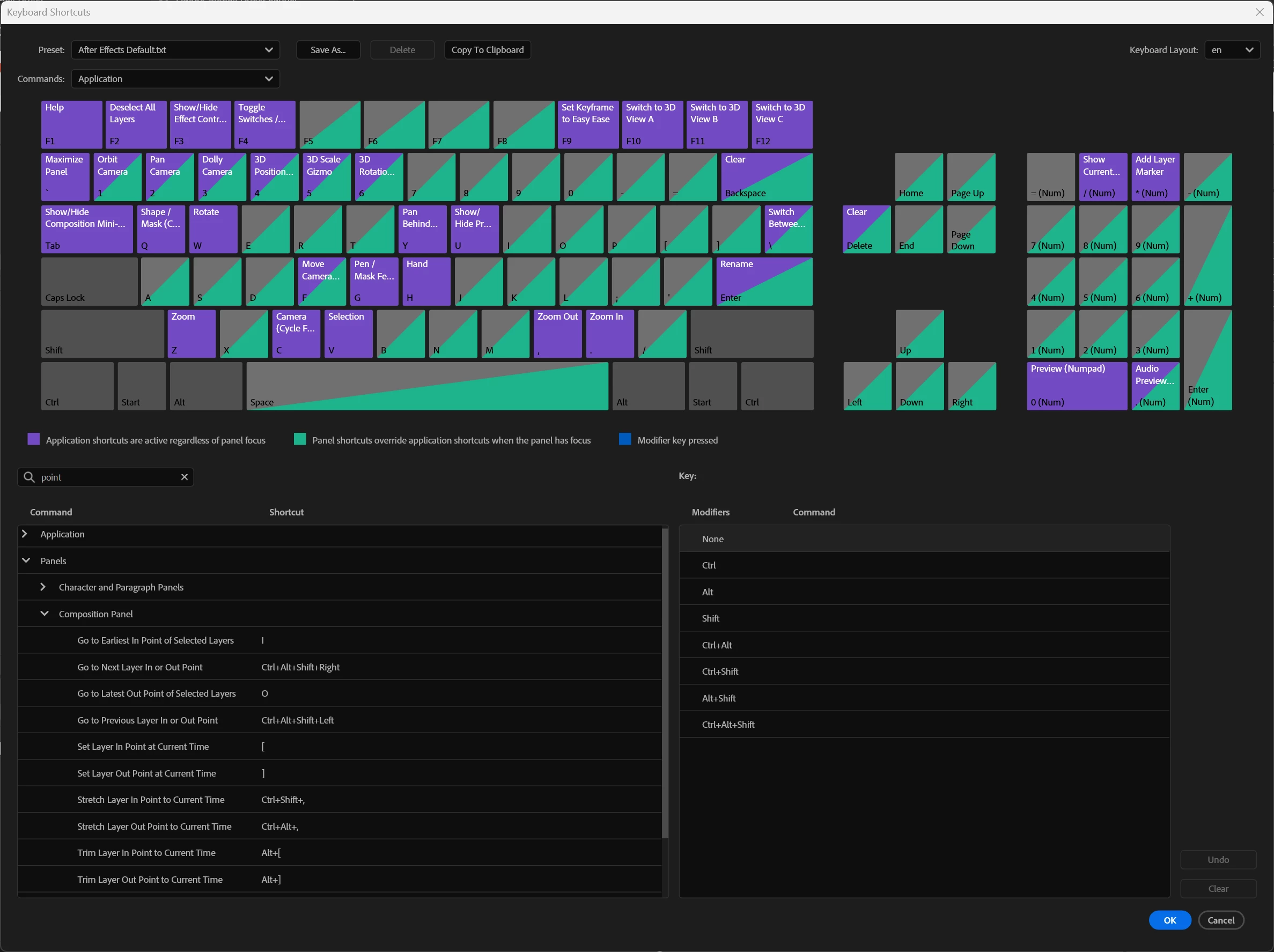Collapse the Composition Panel group
This screenshot has width=1274, height=952.
45,614
